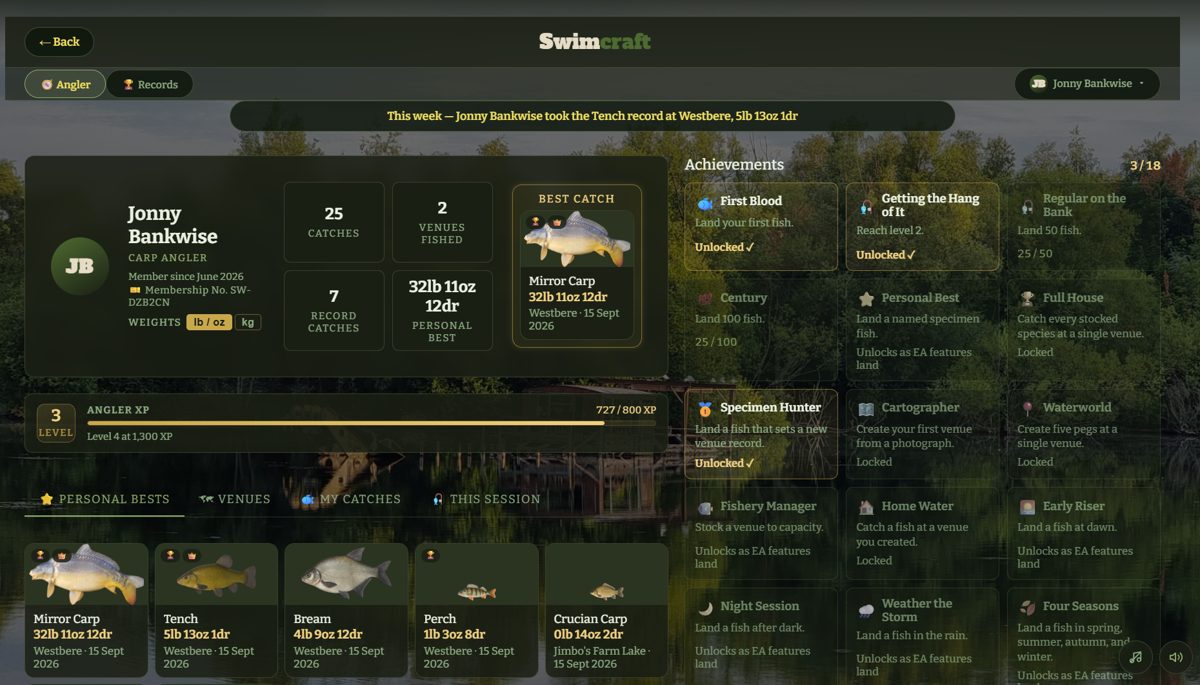Viewport: 1200px width, 685px height.
Task: Click the headphones icon on Getting the Hang of It
Action: coord(866,206)
